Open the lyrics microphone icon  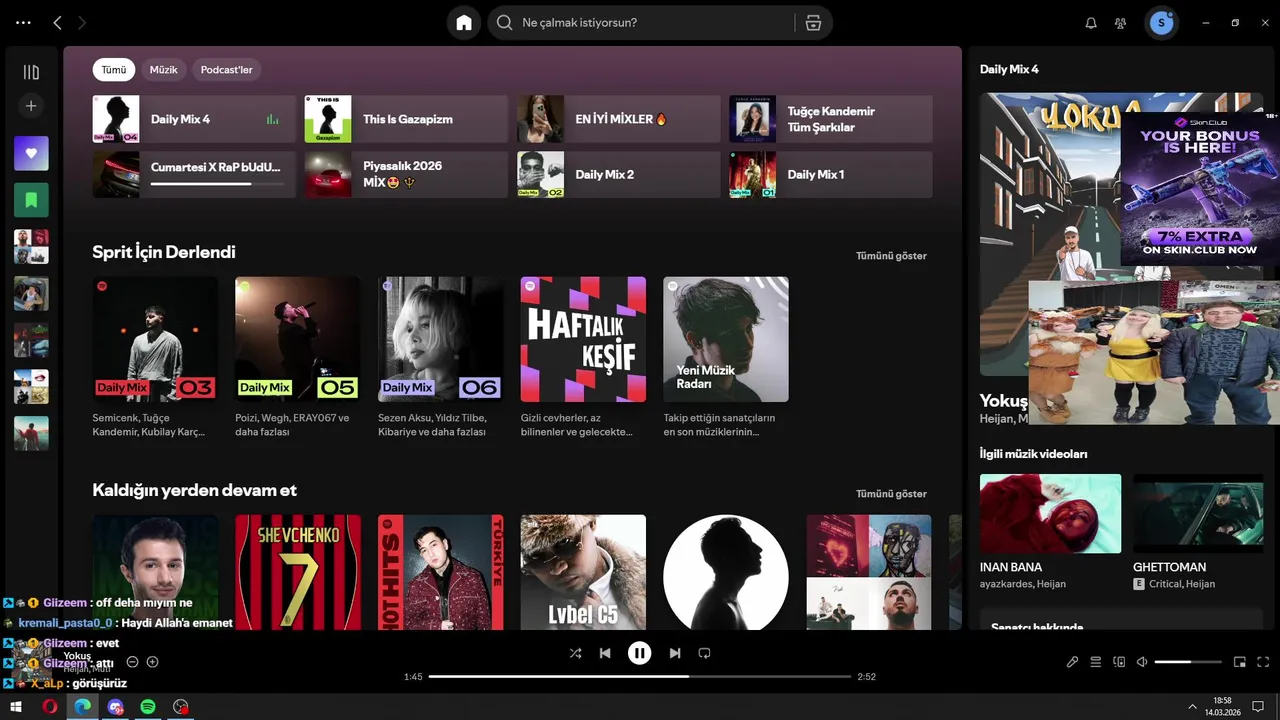coord(1072,662)
